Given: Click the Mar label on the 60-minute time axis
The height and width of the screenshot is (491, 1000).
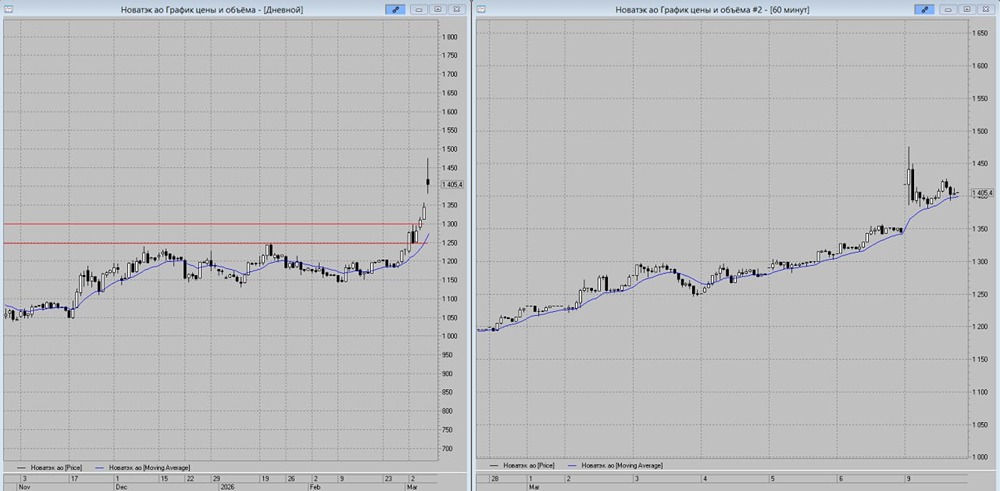Looking at the screenshot, I should coord(535,487).
